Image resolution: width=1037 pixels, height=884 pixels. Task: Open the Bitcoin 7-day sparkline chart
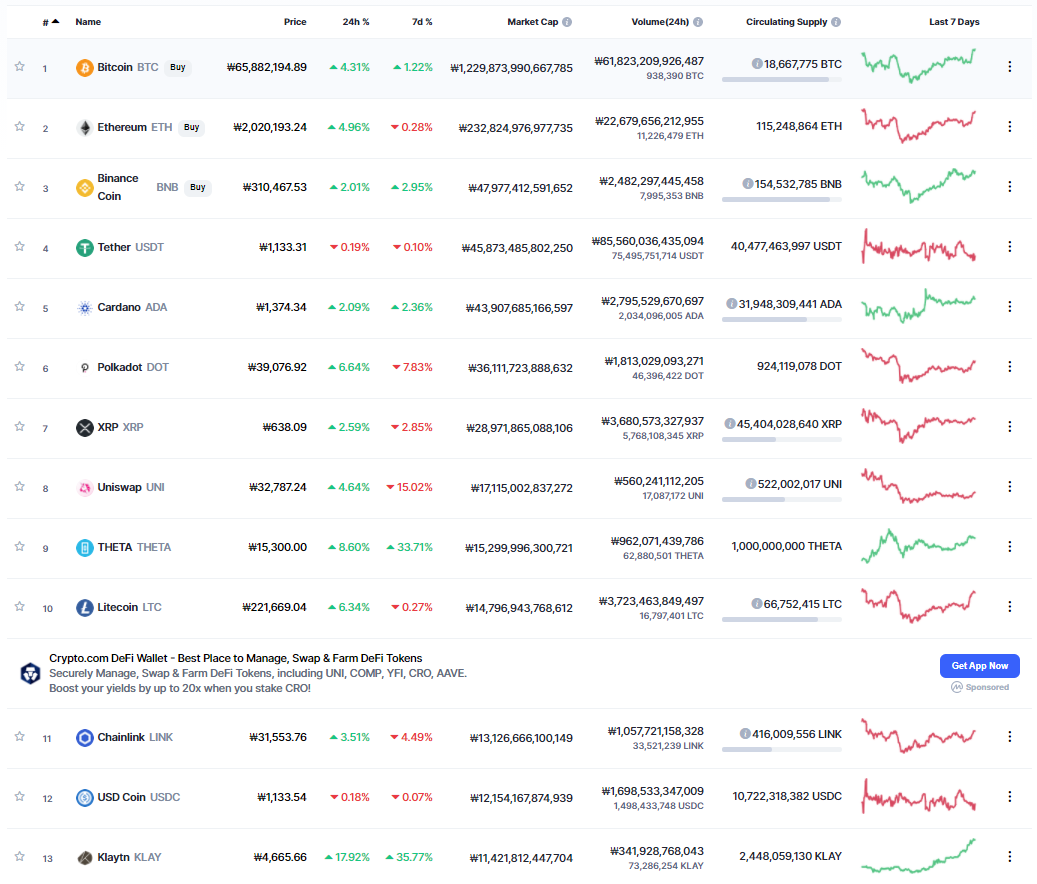[918, 66]
